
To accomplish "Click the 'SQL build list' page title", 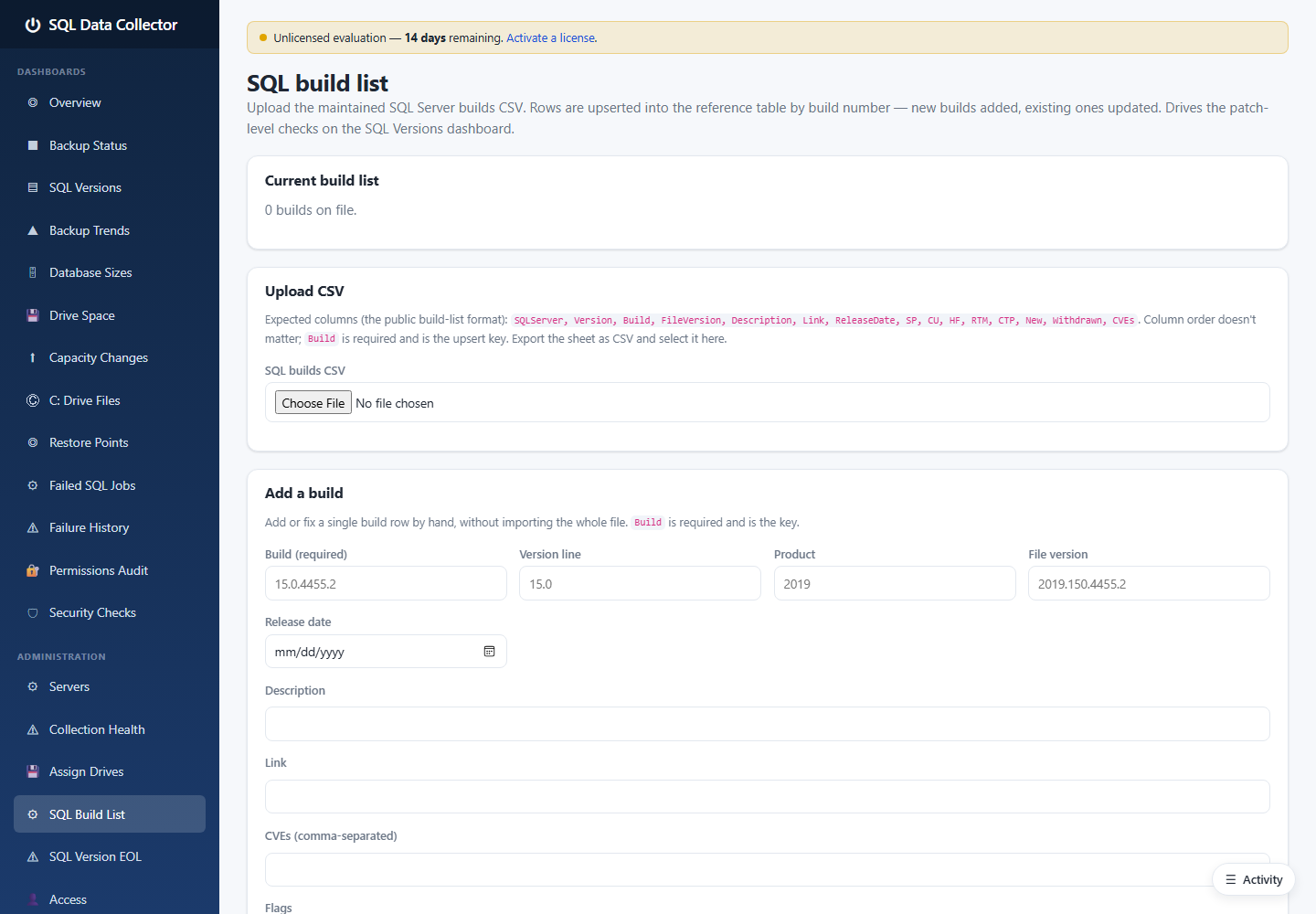I will 317,83.
